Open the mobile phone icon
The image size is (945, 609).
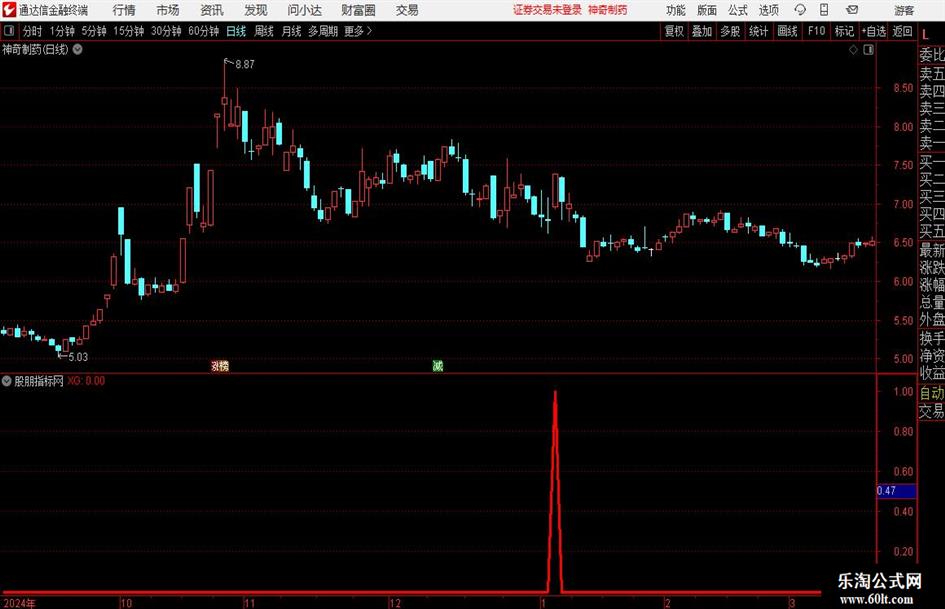824,10
